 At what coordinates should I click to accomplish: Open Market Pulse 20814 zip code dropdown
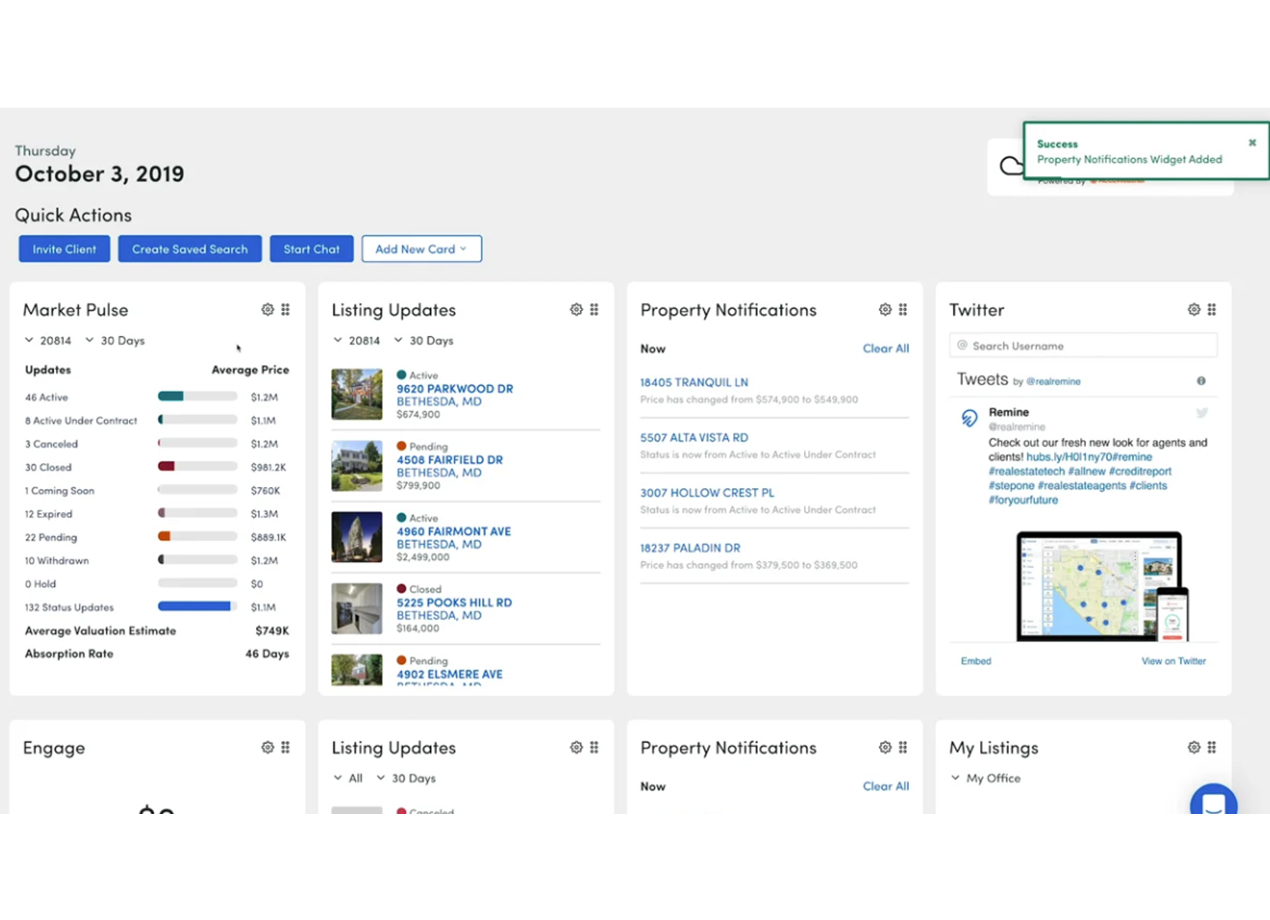(49, 341)
